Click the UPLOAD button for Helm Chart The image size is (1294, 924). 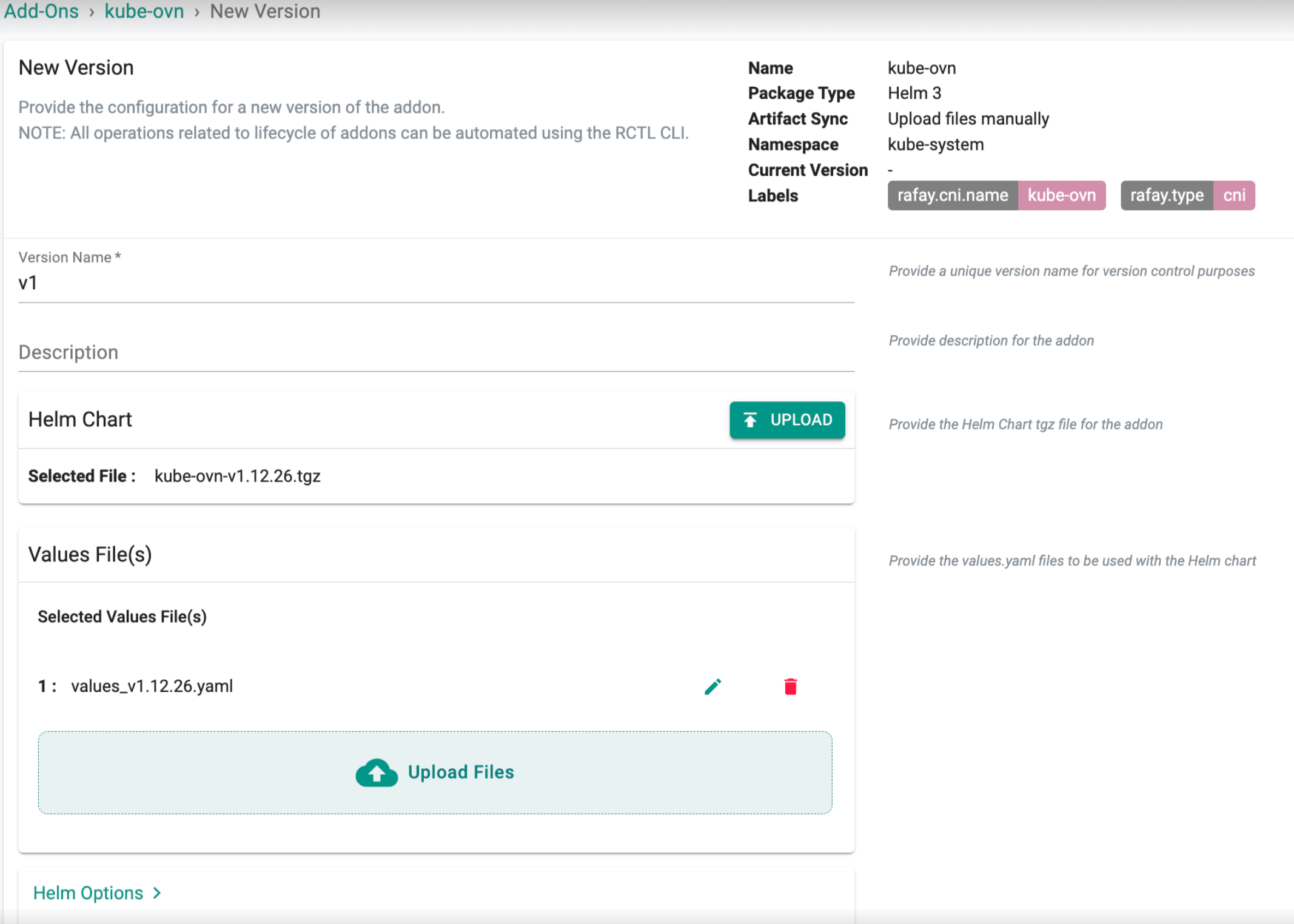click(787, 420)
